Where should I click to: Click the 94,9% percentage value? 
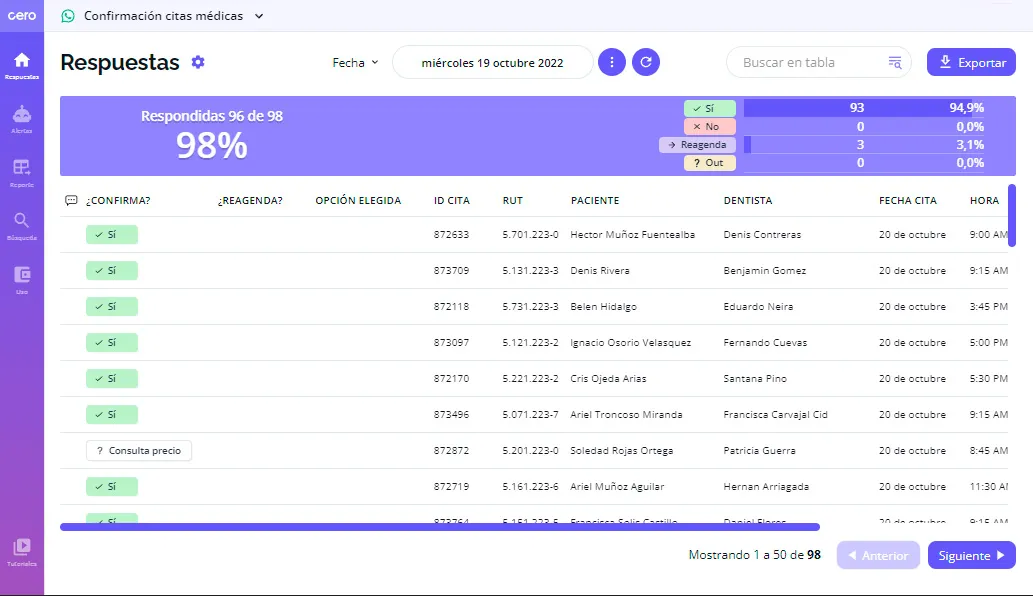(x=966, y=108)
